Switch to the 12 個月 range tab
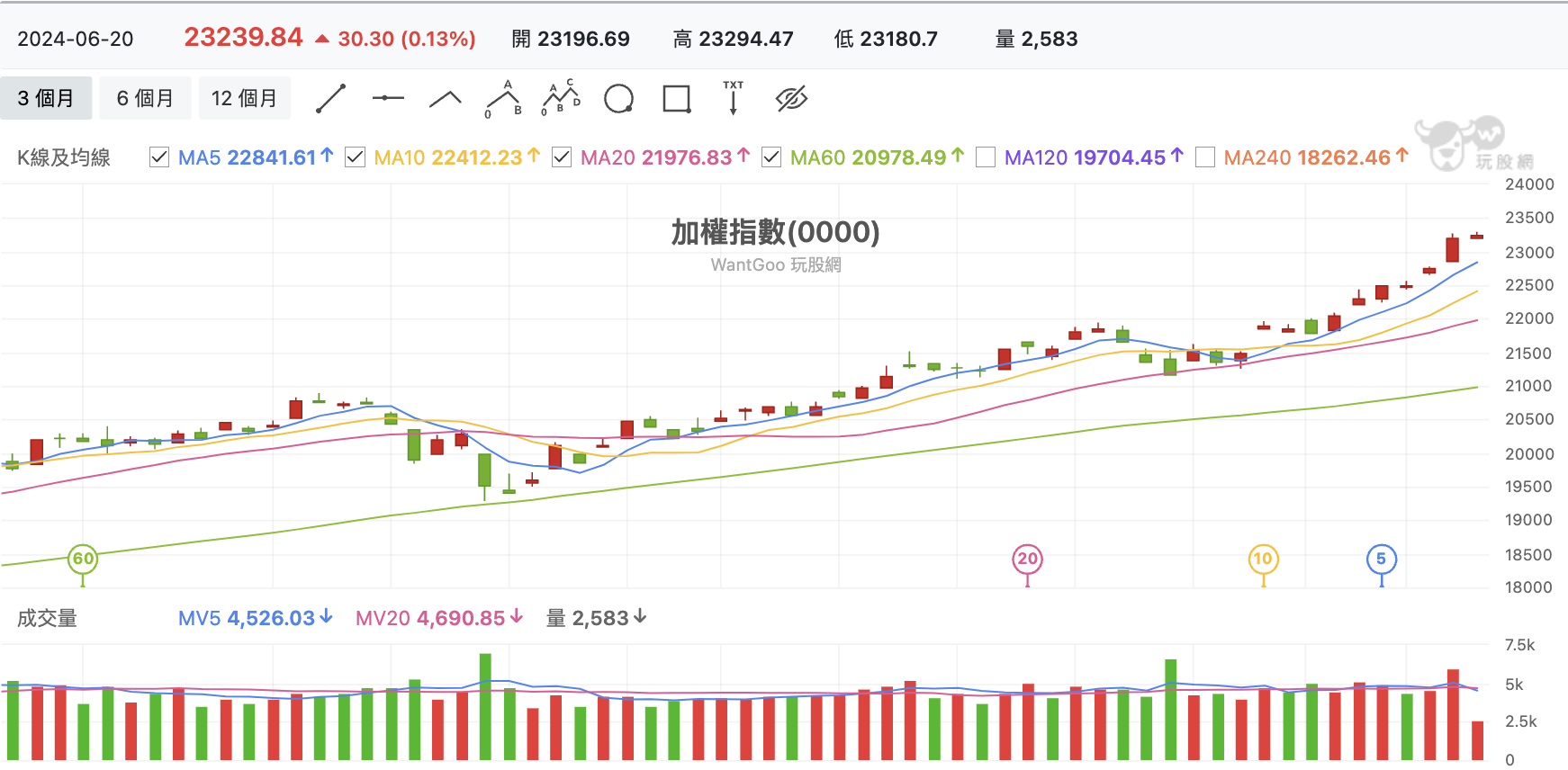The width and height of the screenshot is (1568, 770). [245, 98]
